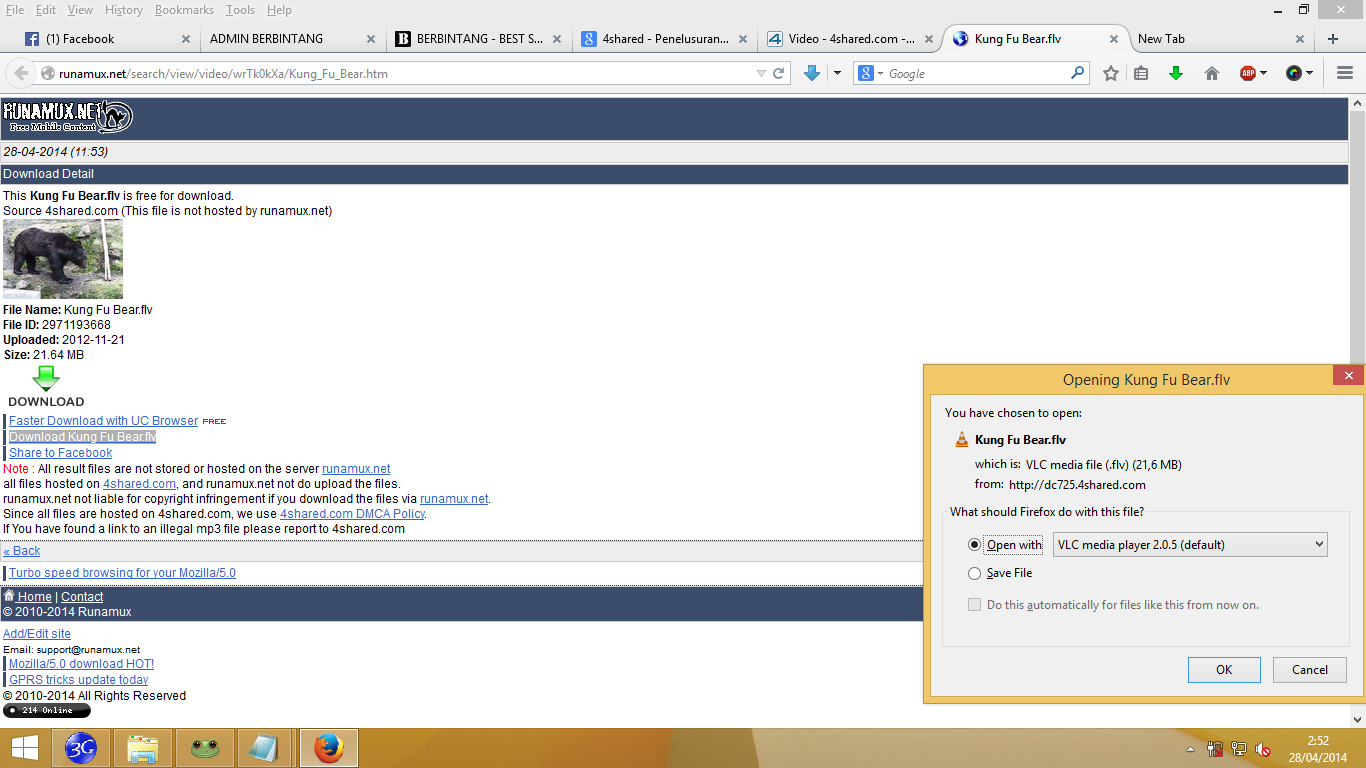Open color wheel addon dropdown arrow
Screen dimensions: 1366x768
[1309, 73]
